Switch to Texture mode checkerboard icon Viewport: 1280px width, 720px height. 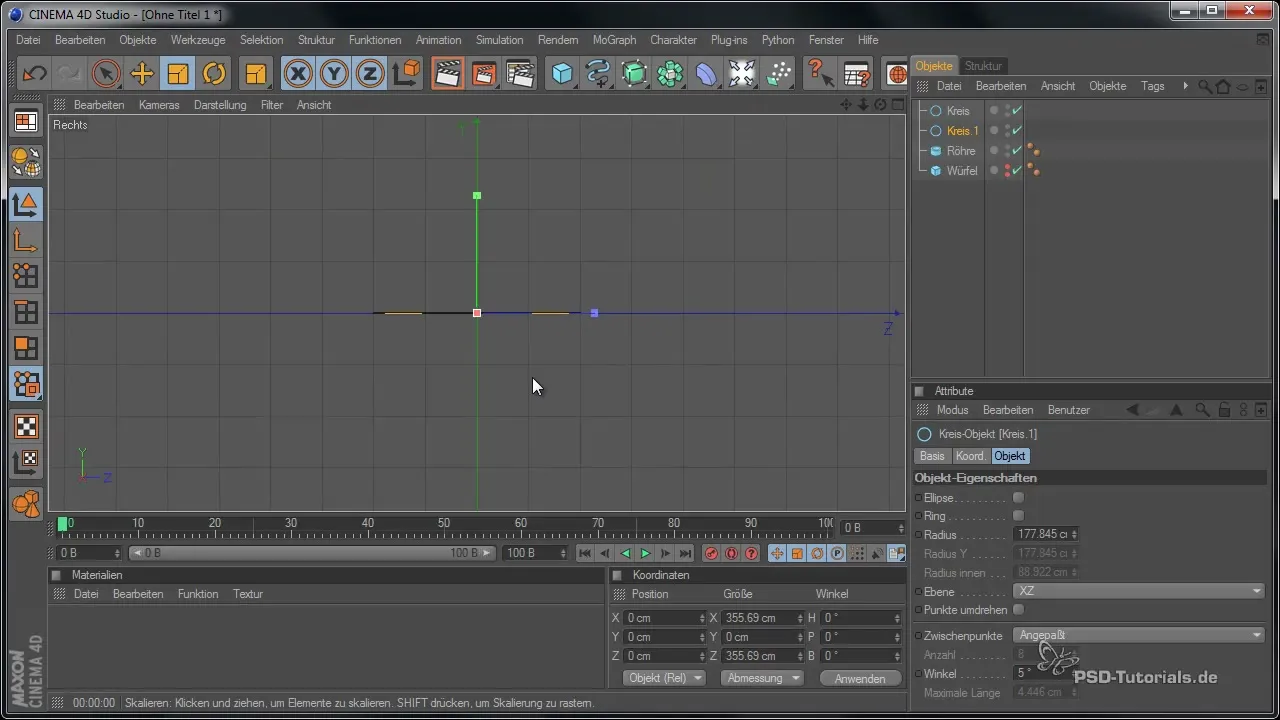(26, 426)
